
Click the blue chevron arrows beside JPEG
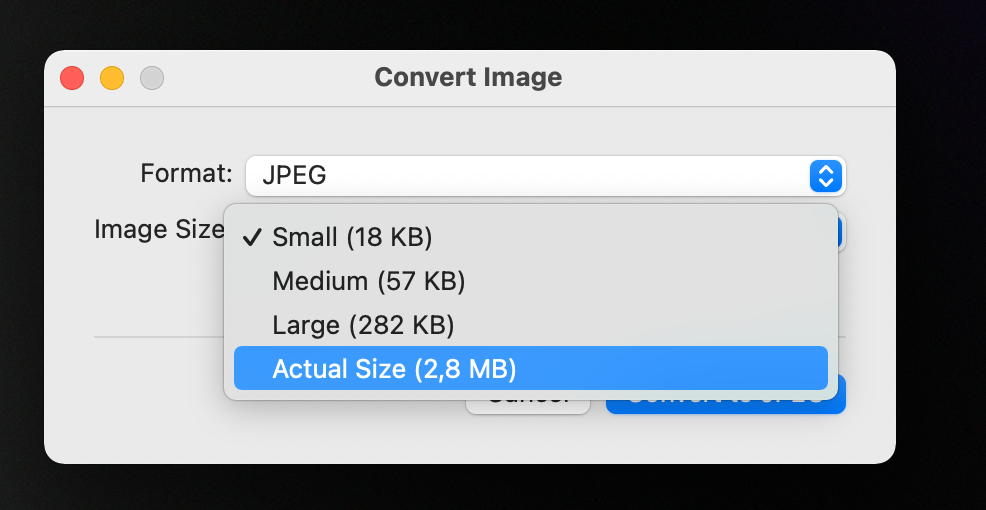point(826,175)
